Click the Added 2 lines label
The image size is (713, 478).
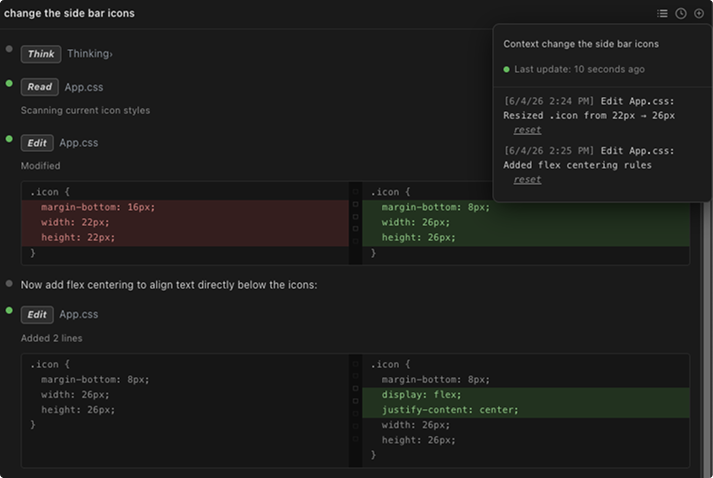[51, 338]
